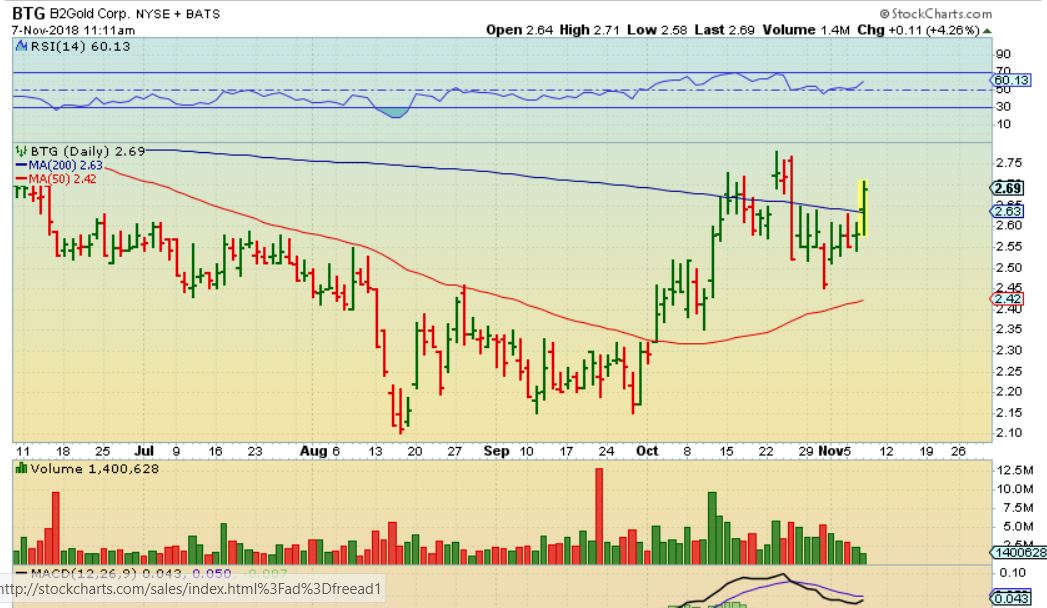Click the Last 2.69 header value
The height and width of the screenshot is (608, 1047).
coord(724,30)
